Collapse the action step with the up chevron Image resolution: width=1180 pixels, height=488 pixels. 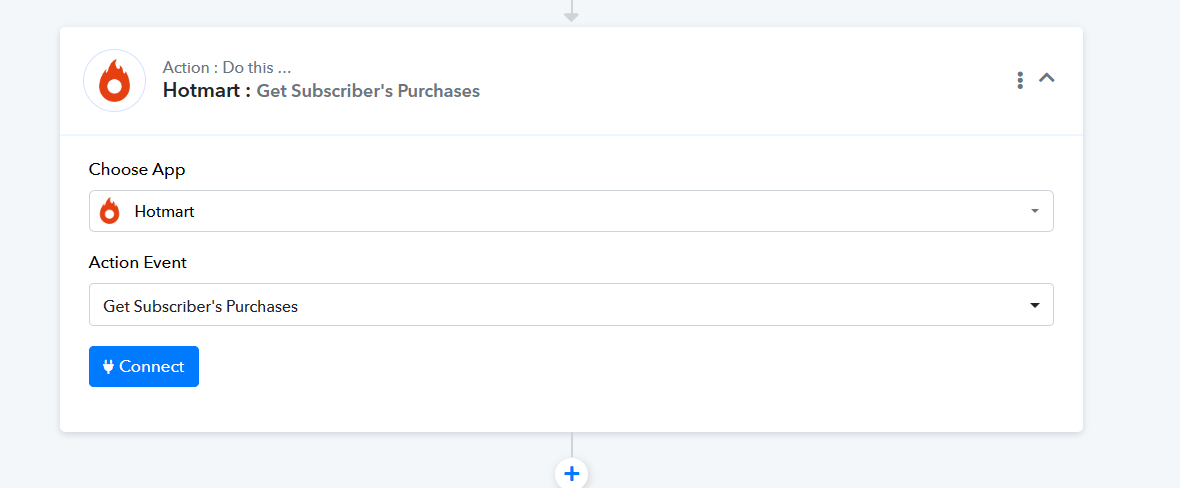[x=1047, y=78]
